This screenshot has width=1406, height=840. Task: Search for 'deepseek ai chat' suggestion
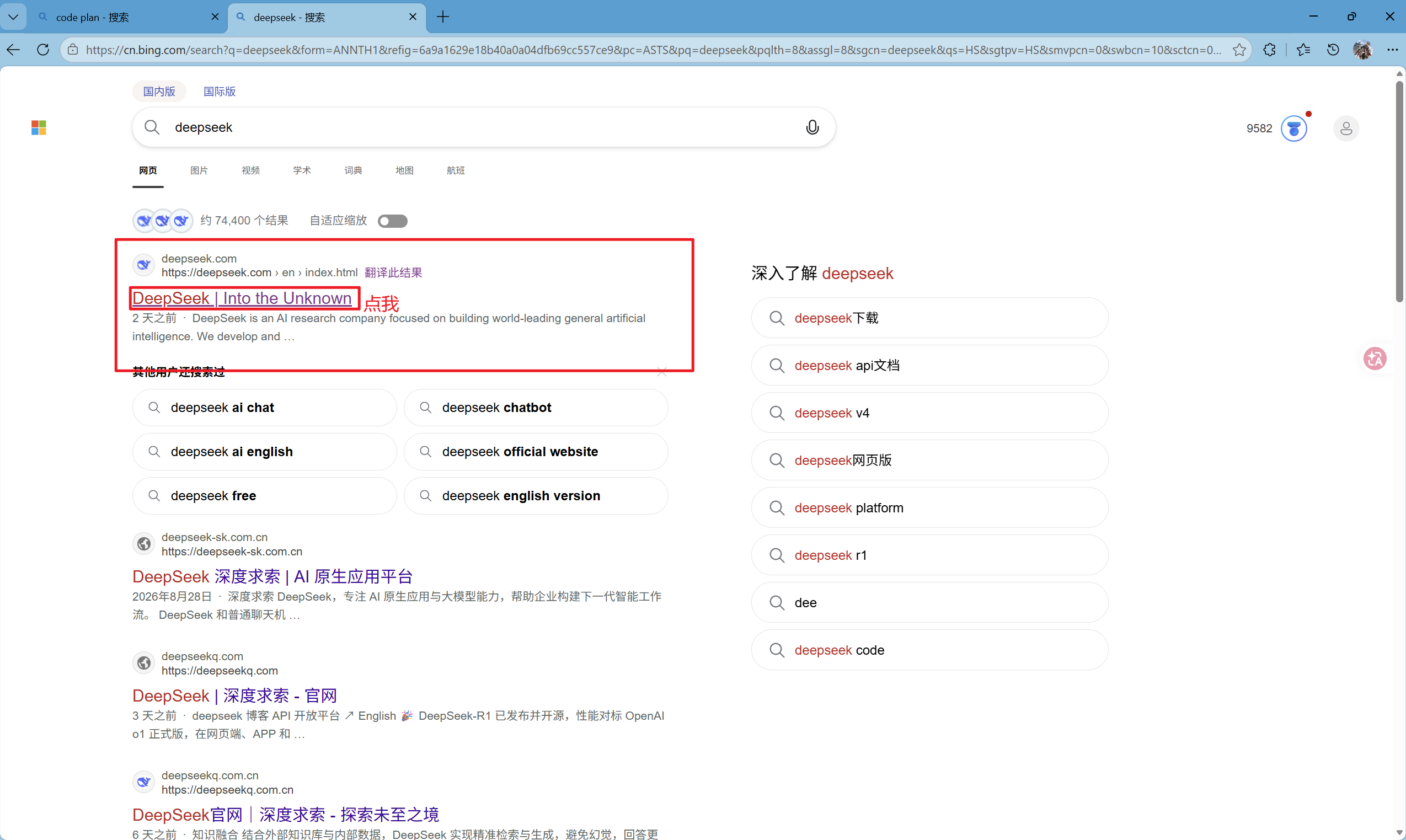coord(264,408)
